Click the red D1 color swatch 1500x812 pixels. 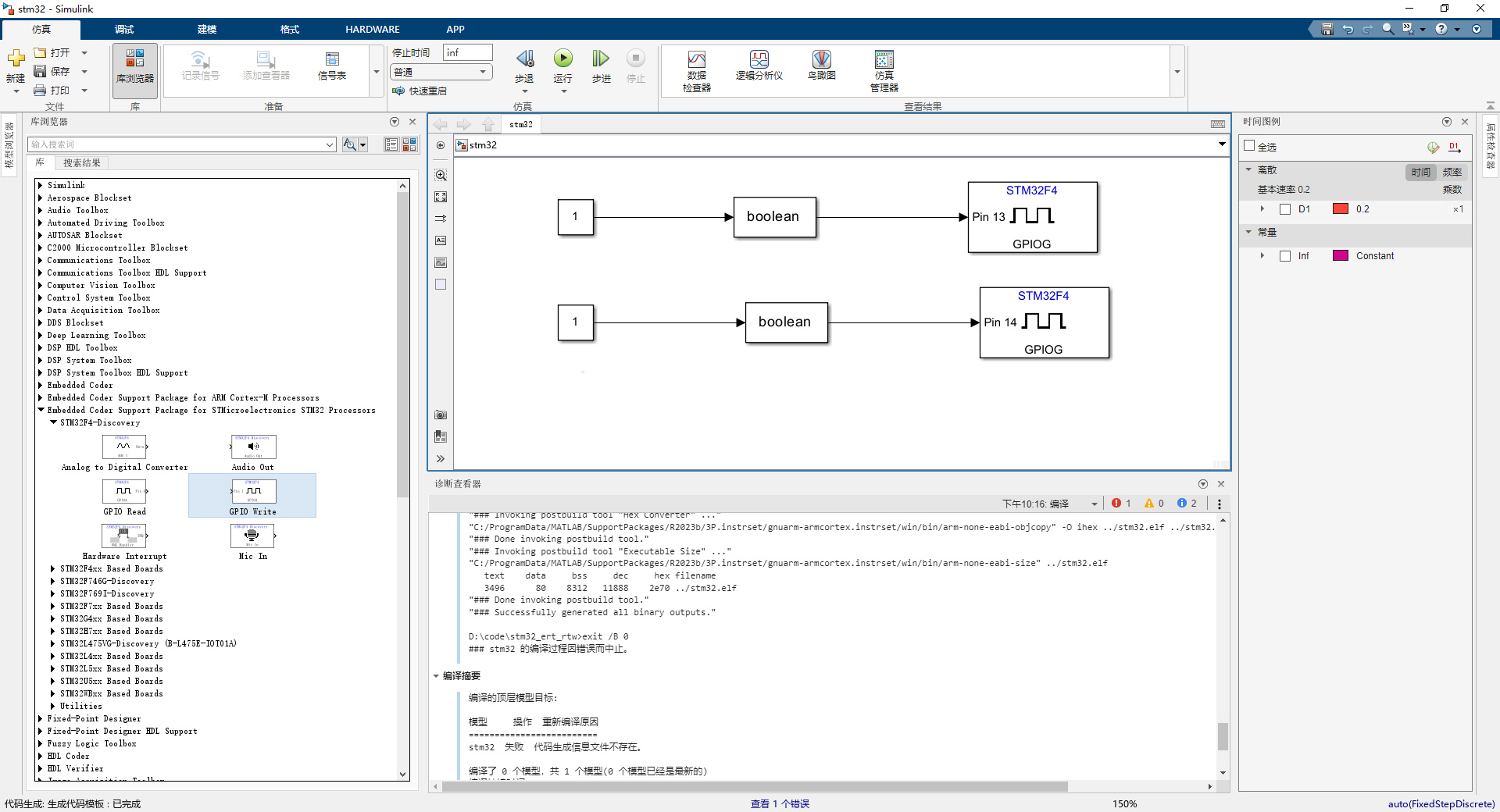1341,208
